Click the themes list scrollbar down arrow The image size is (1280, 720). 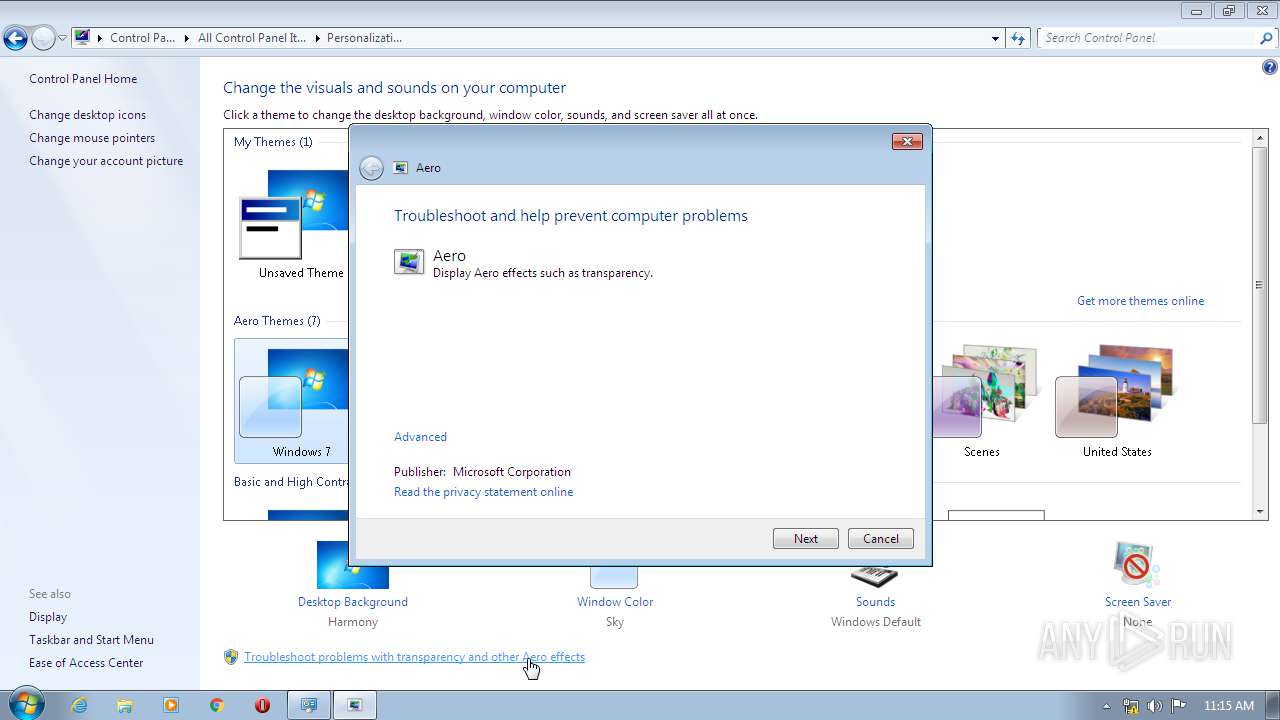tap(1260, 512)
